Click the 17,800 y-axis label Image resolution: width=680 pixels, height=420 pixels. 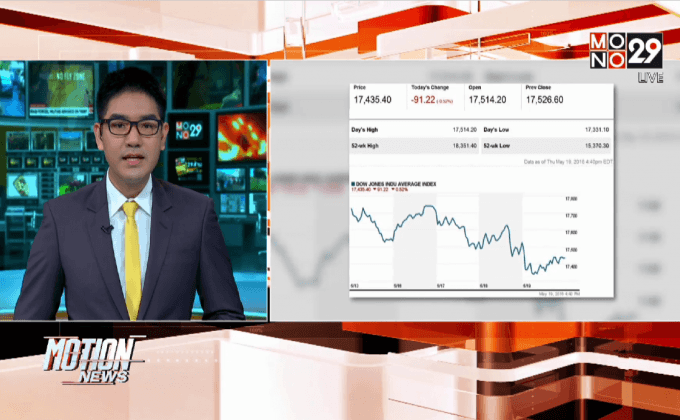point(571,199)
